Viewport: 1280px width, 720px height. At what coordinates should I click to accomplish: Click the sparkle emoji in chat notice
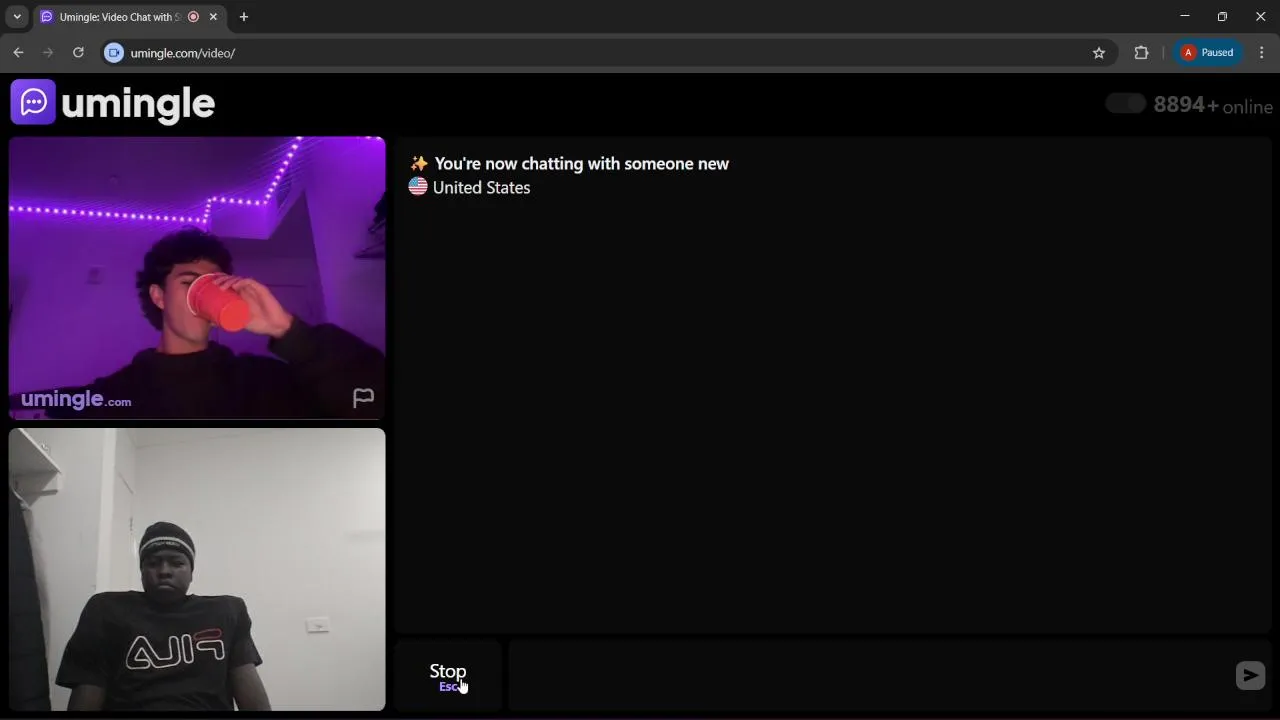click(x=419, y=164)
